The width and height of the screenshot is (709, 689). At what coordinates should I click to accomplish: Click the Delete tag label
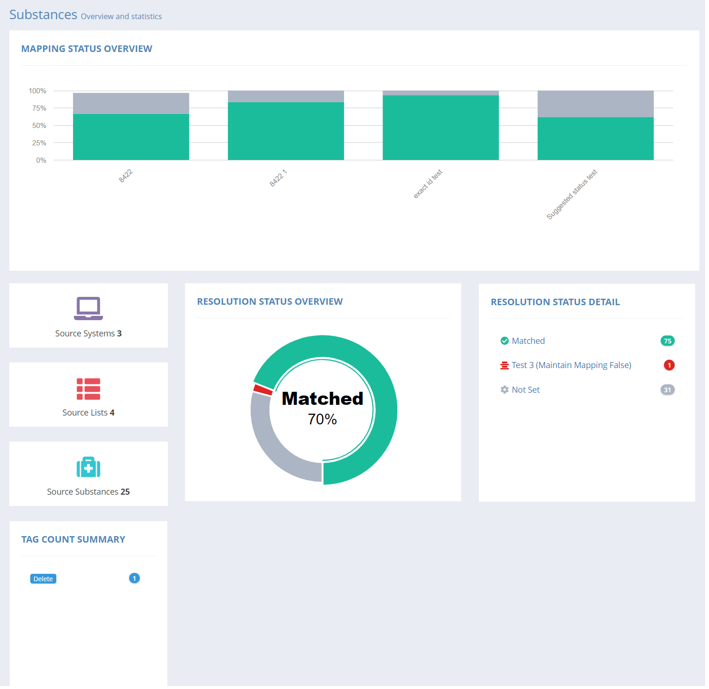pos(43,580)
